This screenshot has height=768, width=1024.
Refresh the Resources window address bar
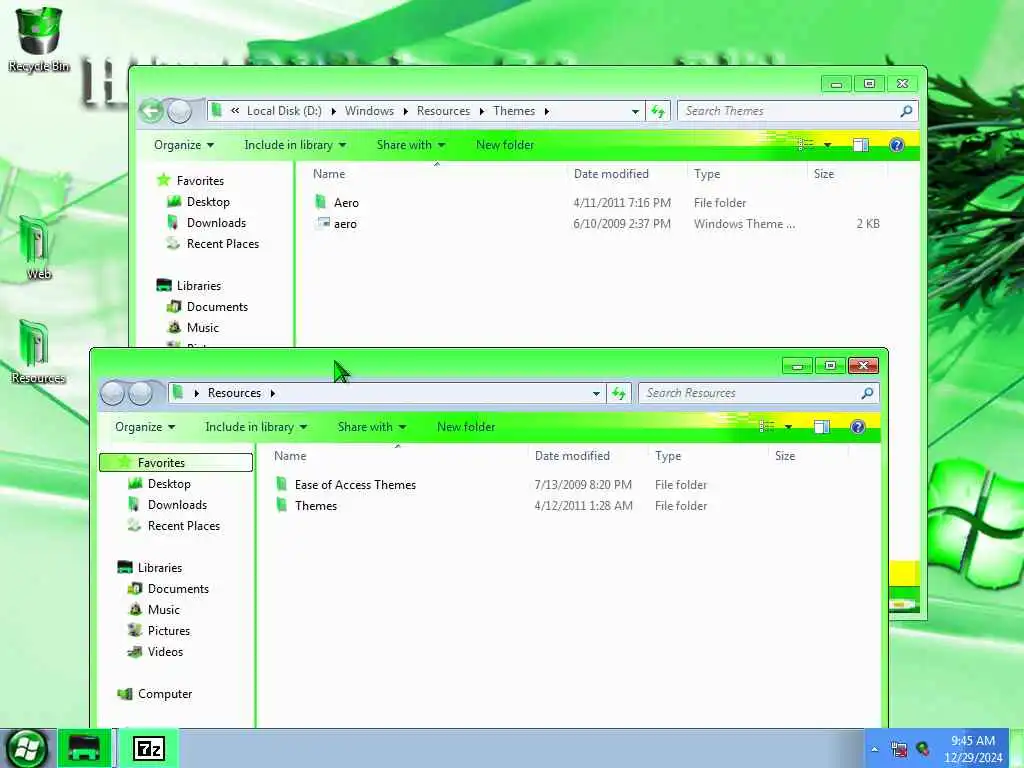tap(618, 393)
